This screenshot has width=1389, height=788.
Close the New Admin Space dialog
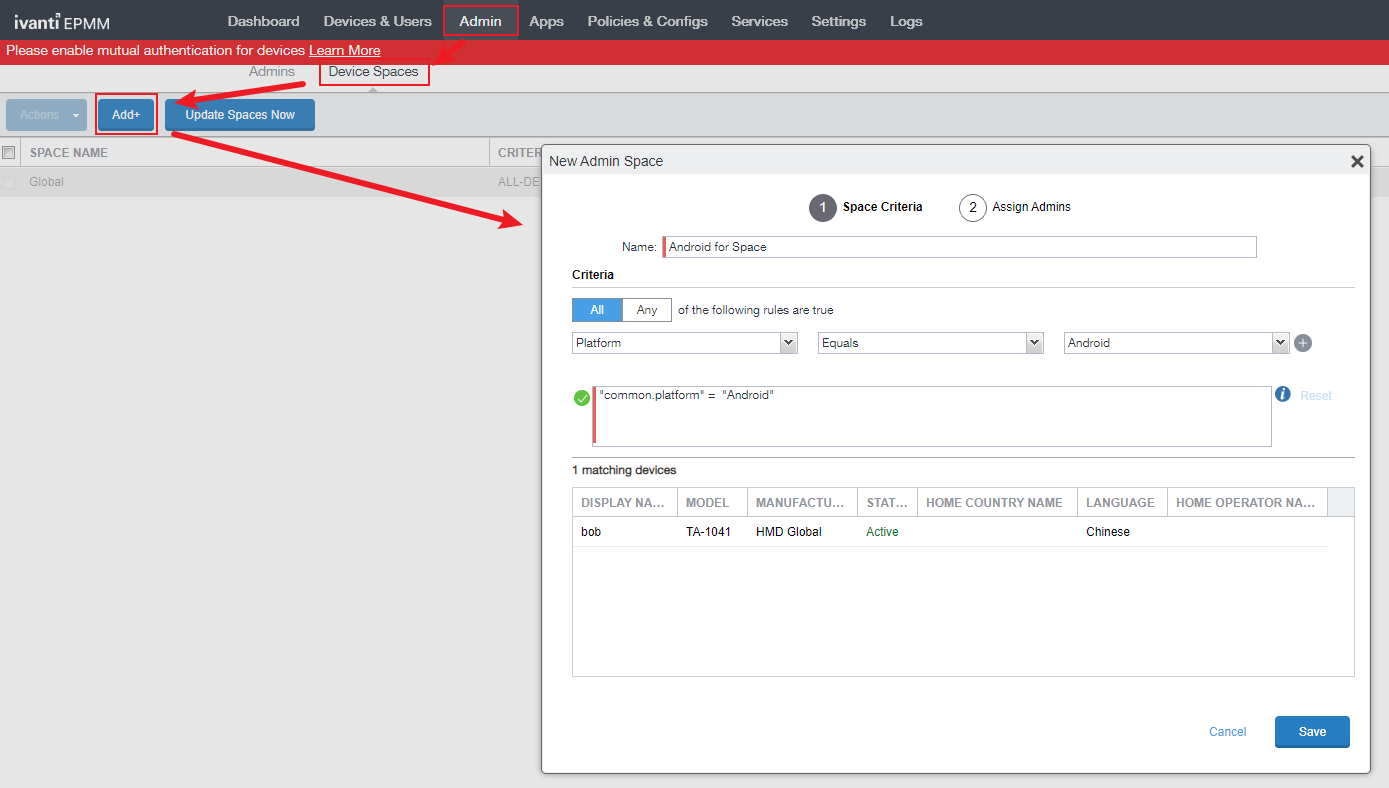click(x=1357, y=161)
